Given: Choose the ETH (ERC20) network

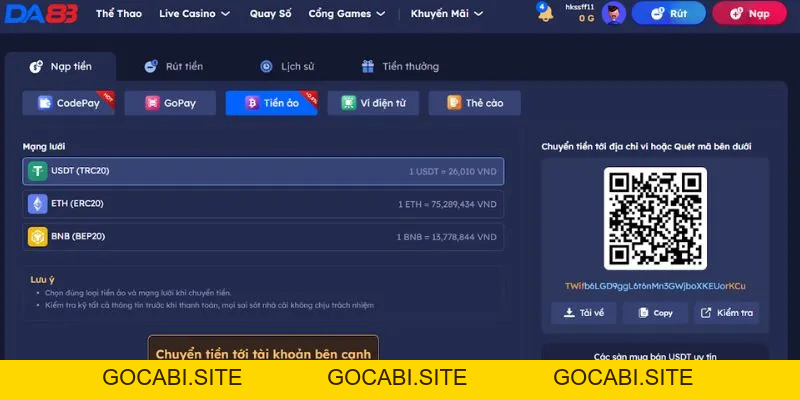Looking at the screenshot, I should [263, 204].
